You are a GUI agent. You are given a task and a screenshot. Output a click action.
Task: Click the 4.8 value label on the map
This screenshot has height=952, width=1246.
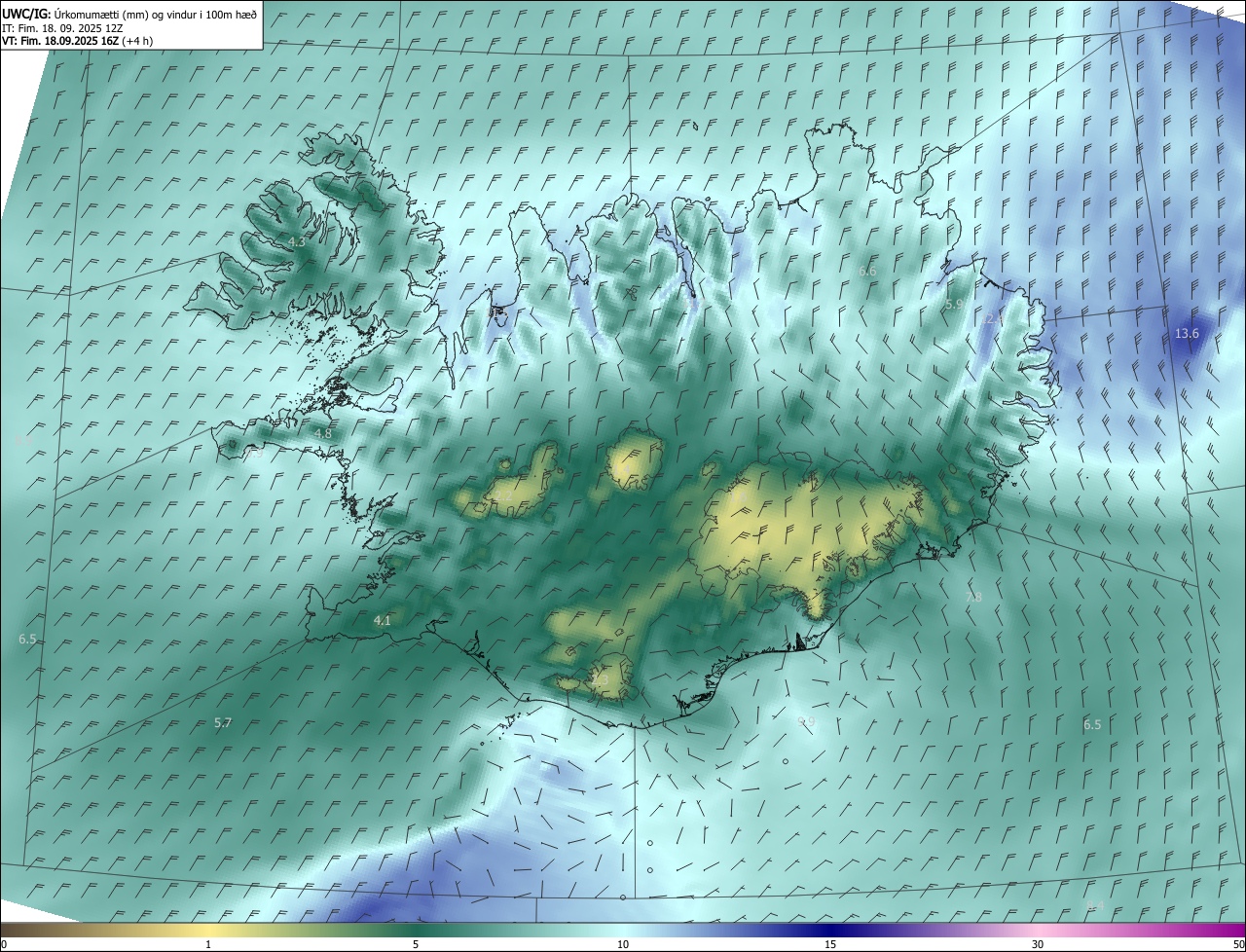click(x=323, y=433)
